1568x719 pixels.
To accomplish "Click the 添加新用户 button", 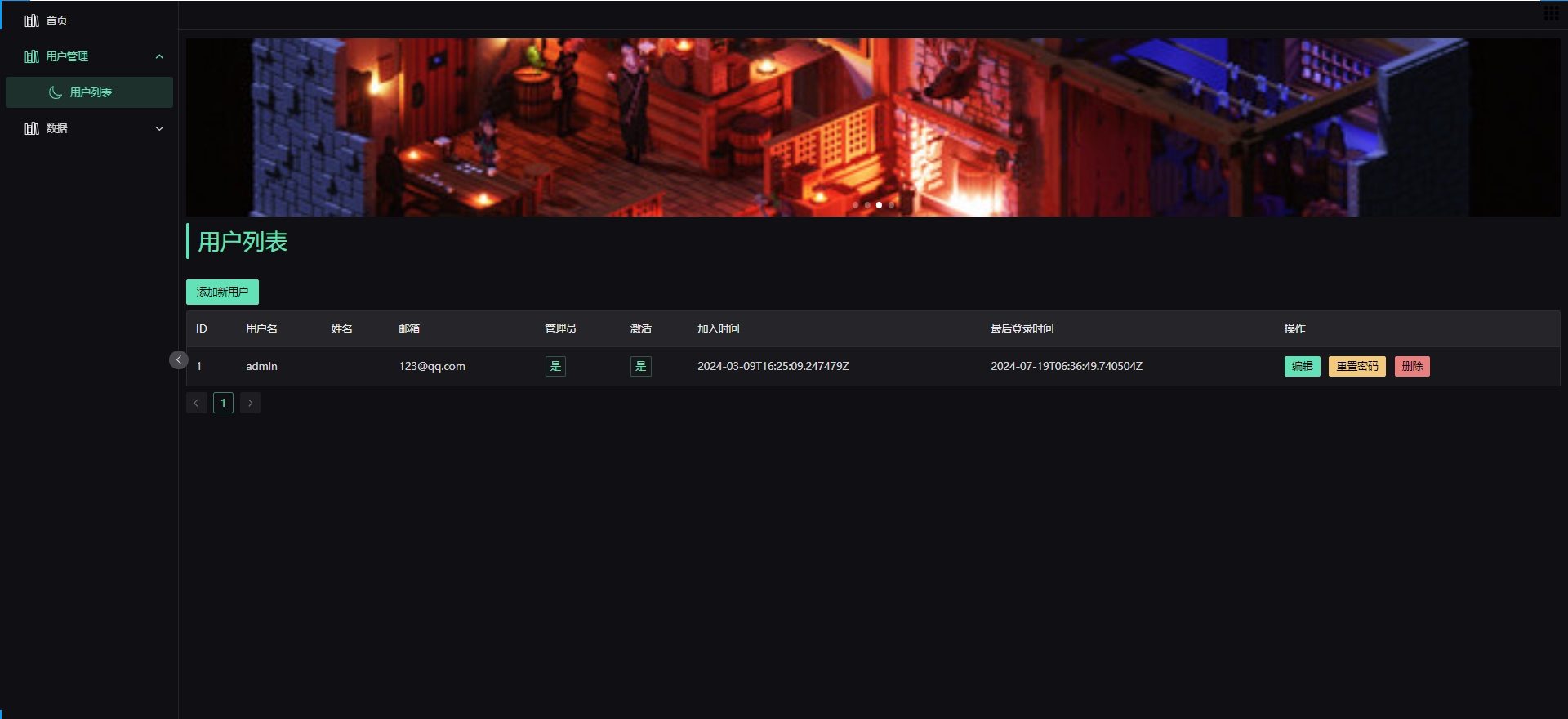I will click(222, 292).
